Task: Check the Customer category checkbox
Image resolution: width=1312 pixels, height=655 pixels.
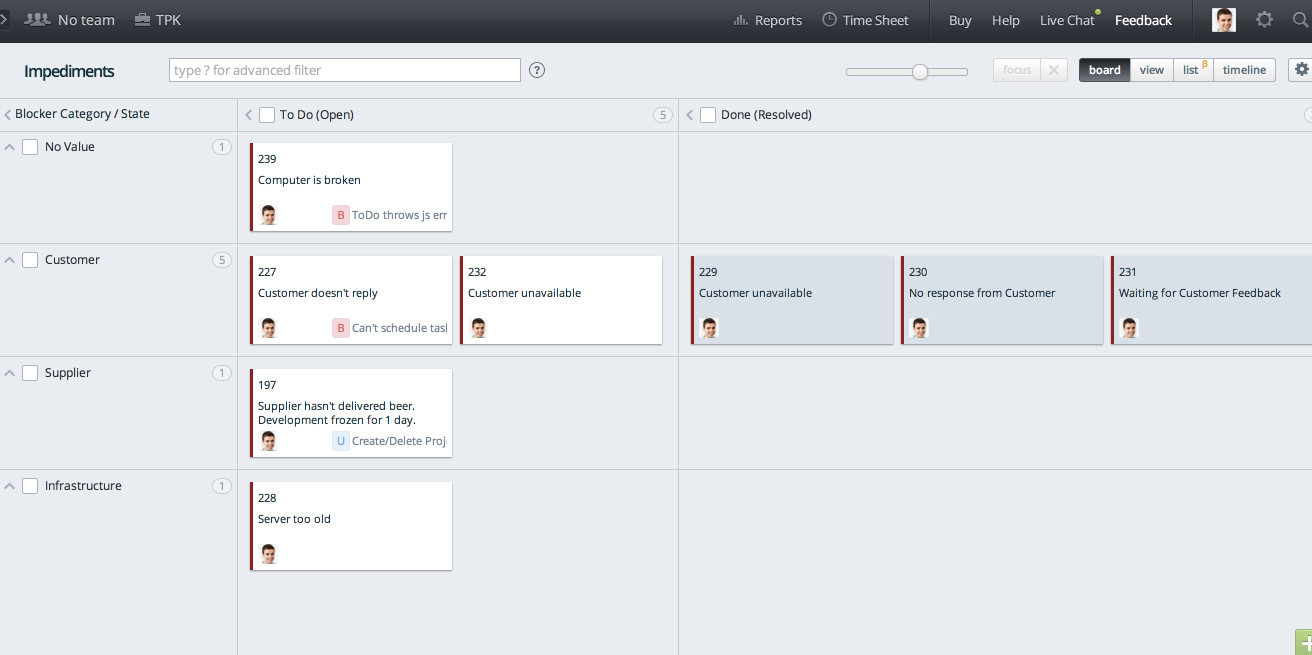Action: coord(30,259)
